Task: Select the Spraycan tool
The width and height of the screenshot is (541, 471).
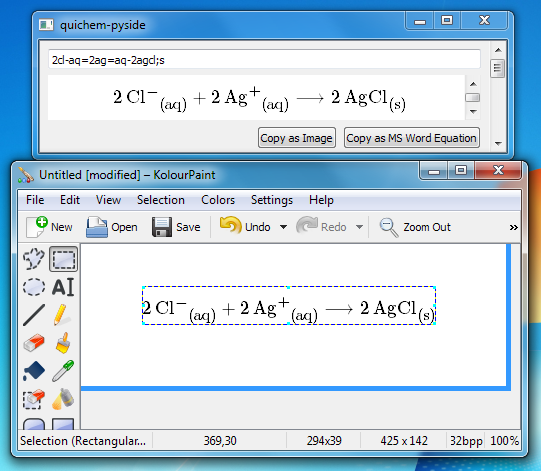Action: [x=63, y=399]
